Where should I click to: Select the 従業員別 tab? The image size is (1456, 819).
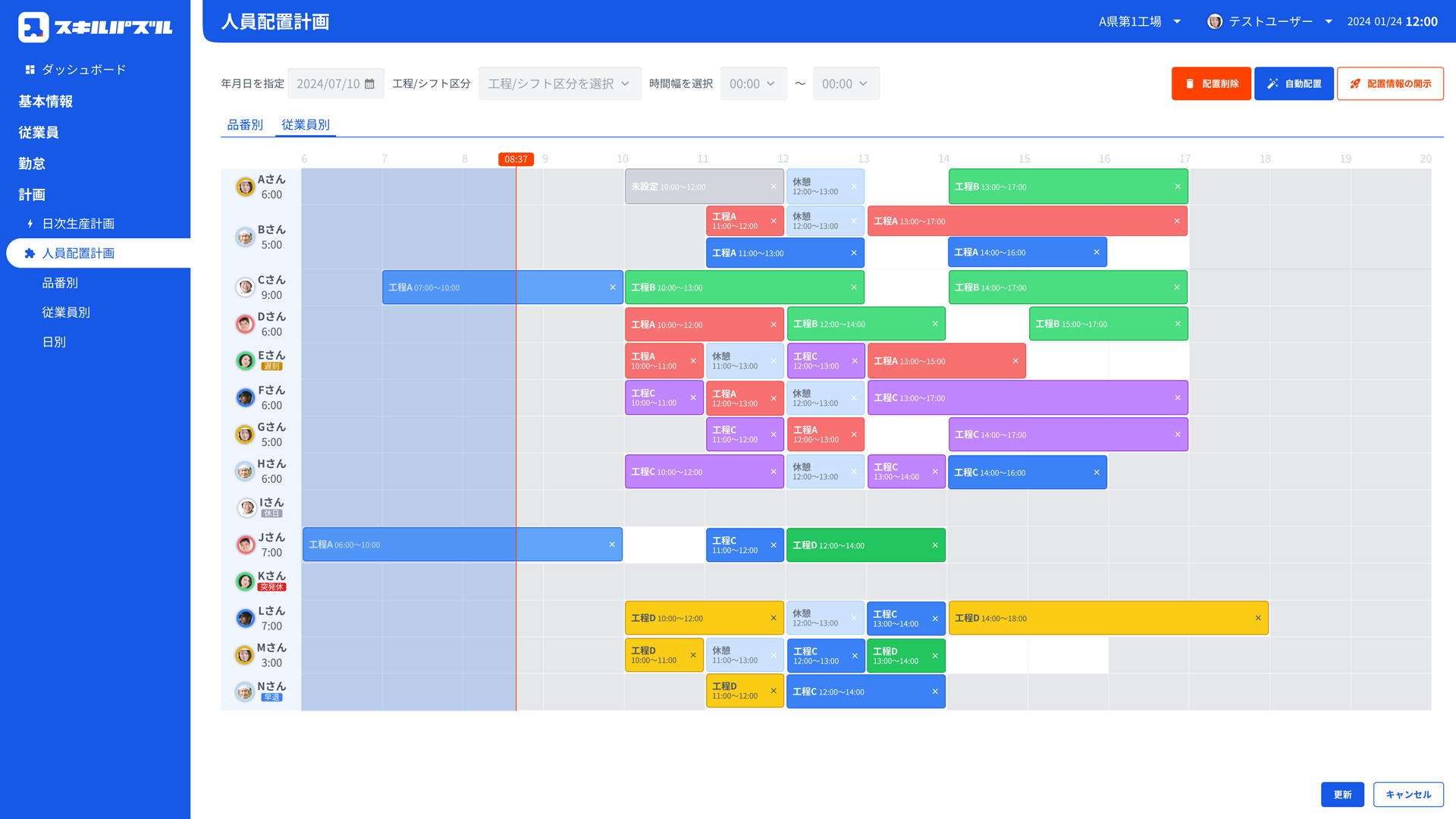(306, 124)
